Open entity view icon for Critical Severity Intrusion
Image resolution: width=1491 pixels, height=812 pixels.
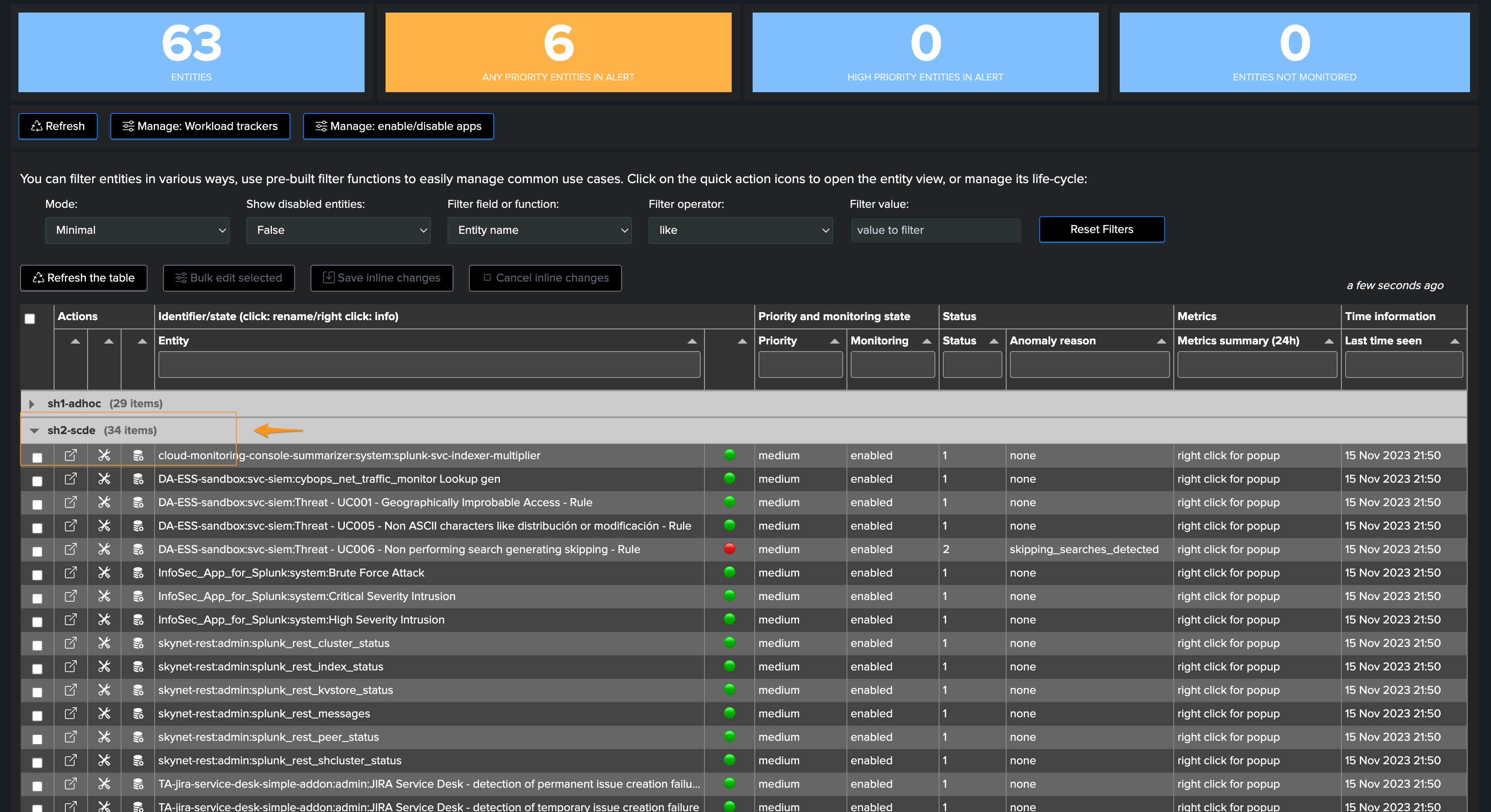coord(71,596)
